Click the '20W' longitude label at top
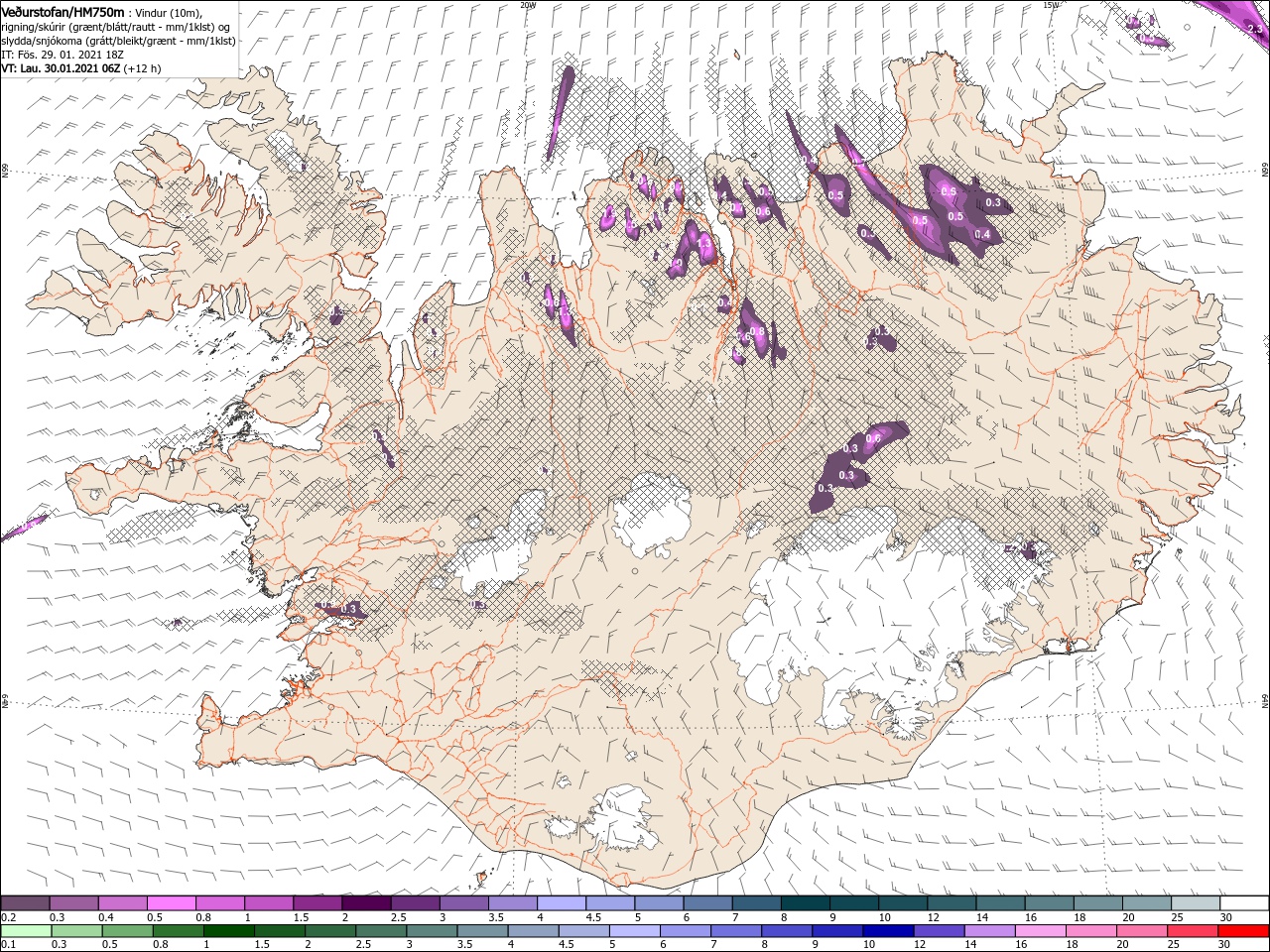 (x=528, y=4)
